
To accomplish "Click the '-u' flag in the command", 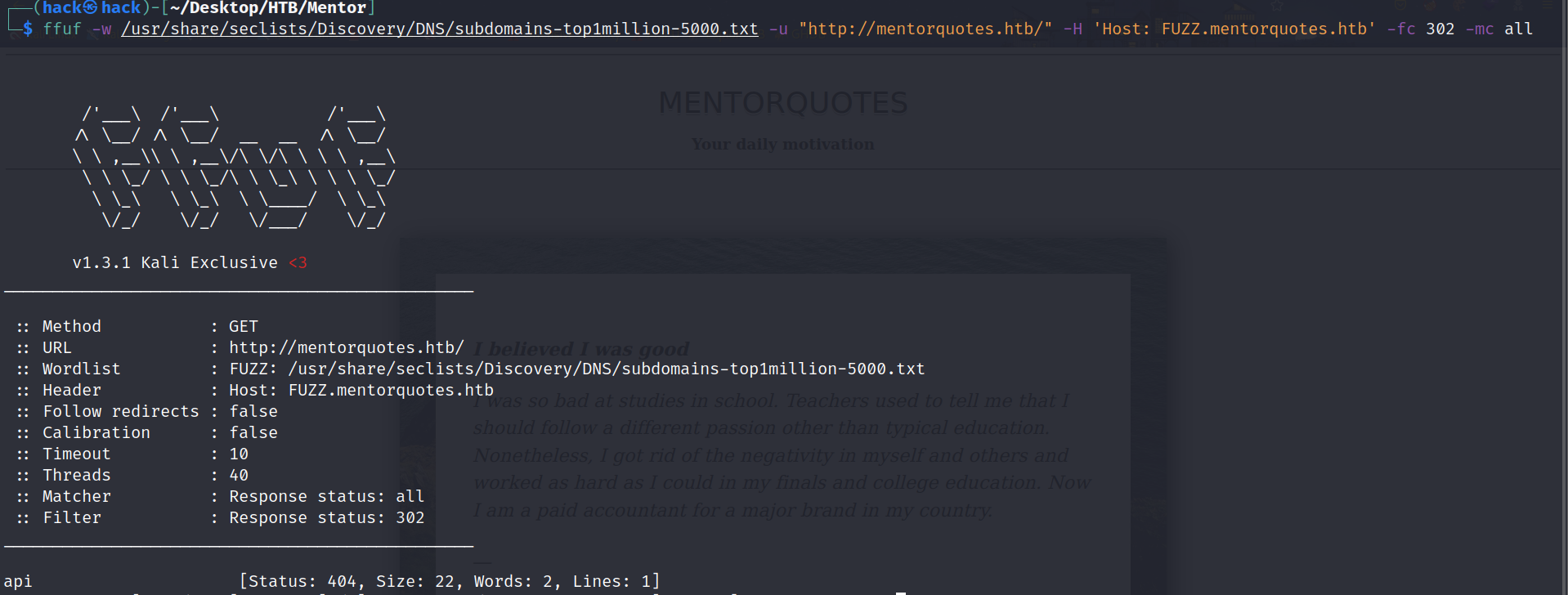I will click(x=778, y=29).
